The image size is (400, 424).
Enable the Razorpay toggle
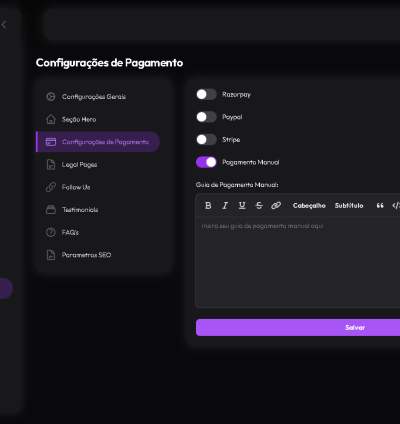click(x=206, y=94)
